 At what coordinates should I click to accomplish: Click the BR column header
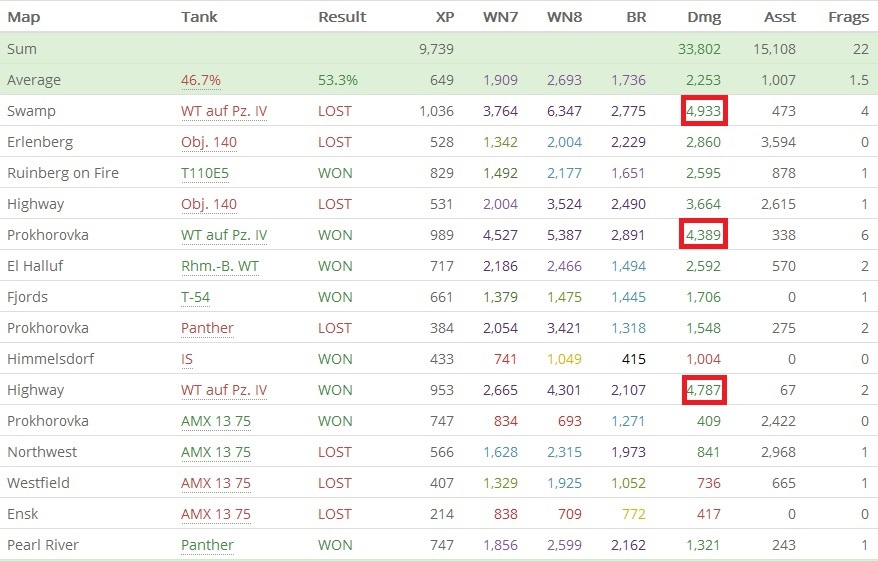[x=635, y=17]
